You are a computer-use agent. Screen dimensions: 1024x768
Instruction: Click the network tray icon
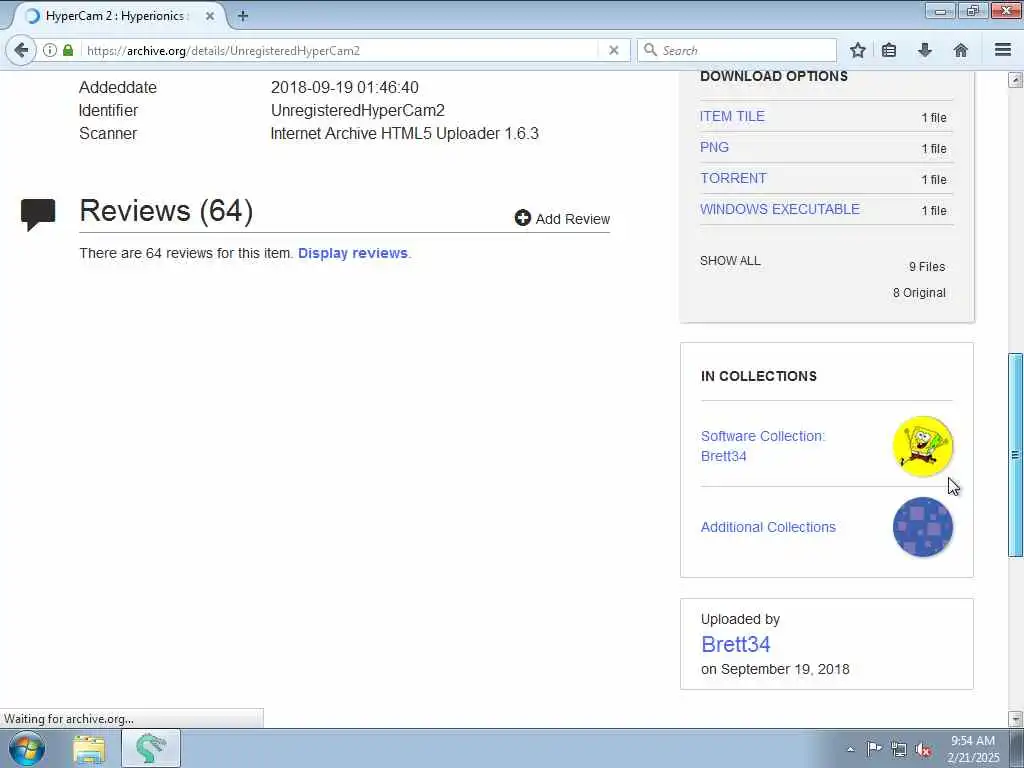click(x=899, y=749)
